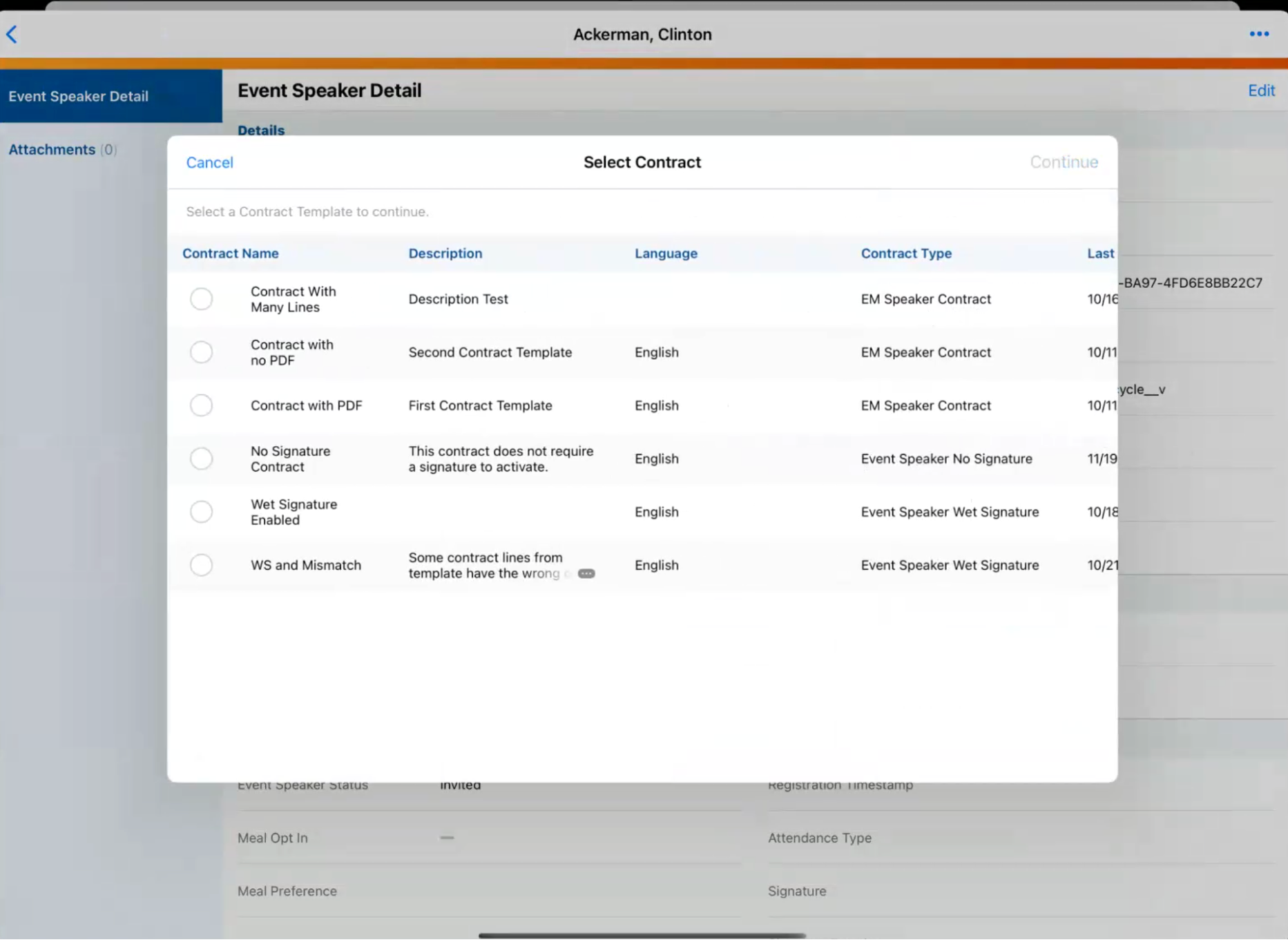Sort by Language column header
This screenshot has width=1288, height=940.
pos(666,253)
